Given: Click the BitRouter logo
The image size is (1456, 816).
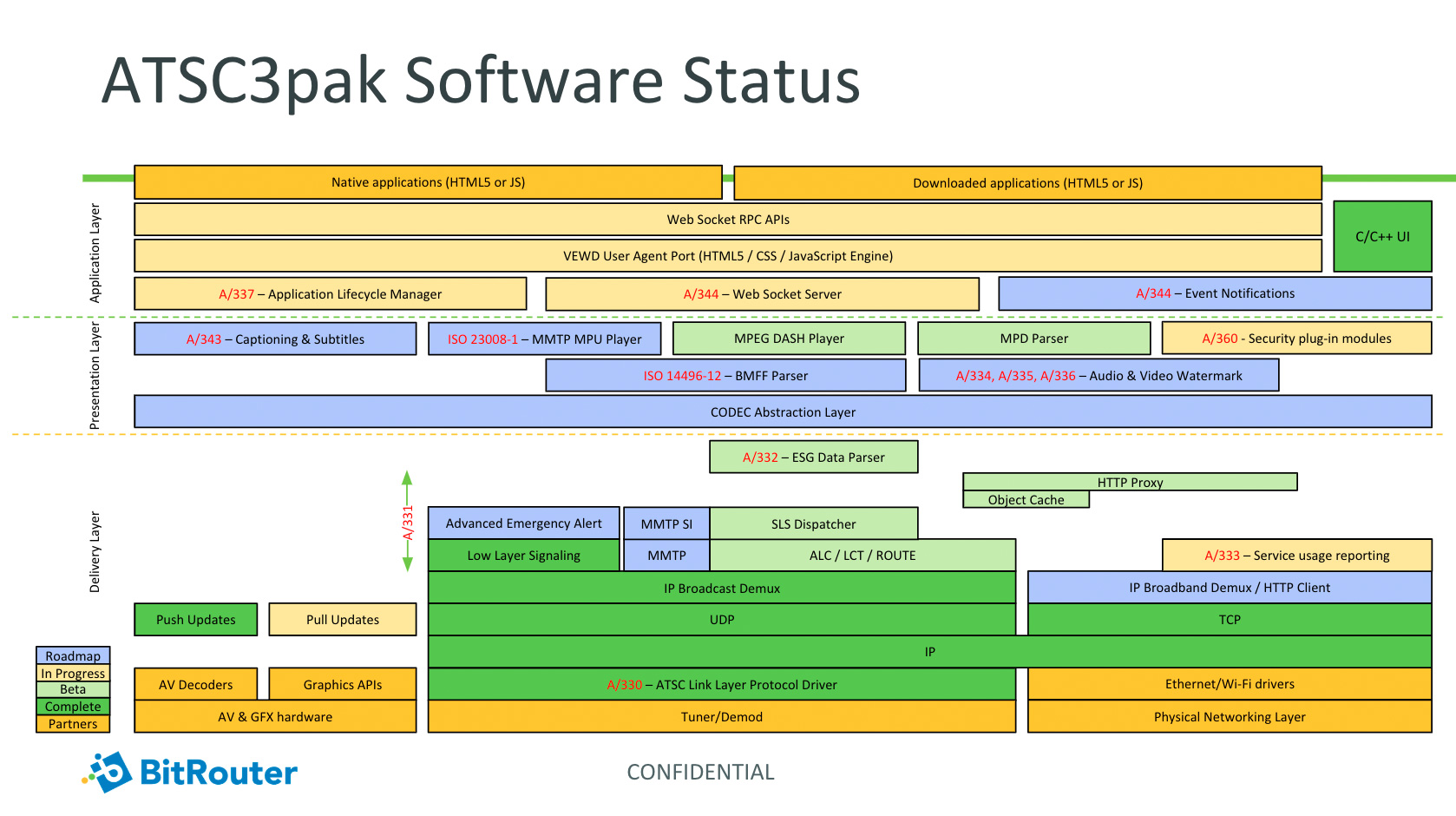Looking at the screenshot, I should tap(190, 772).
